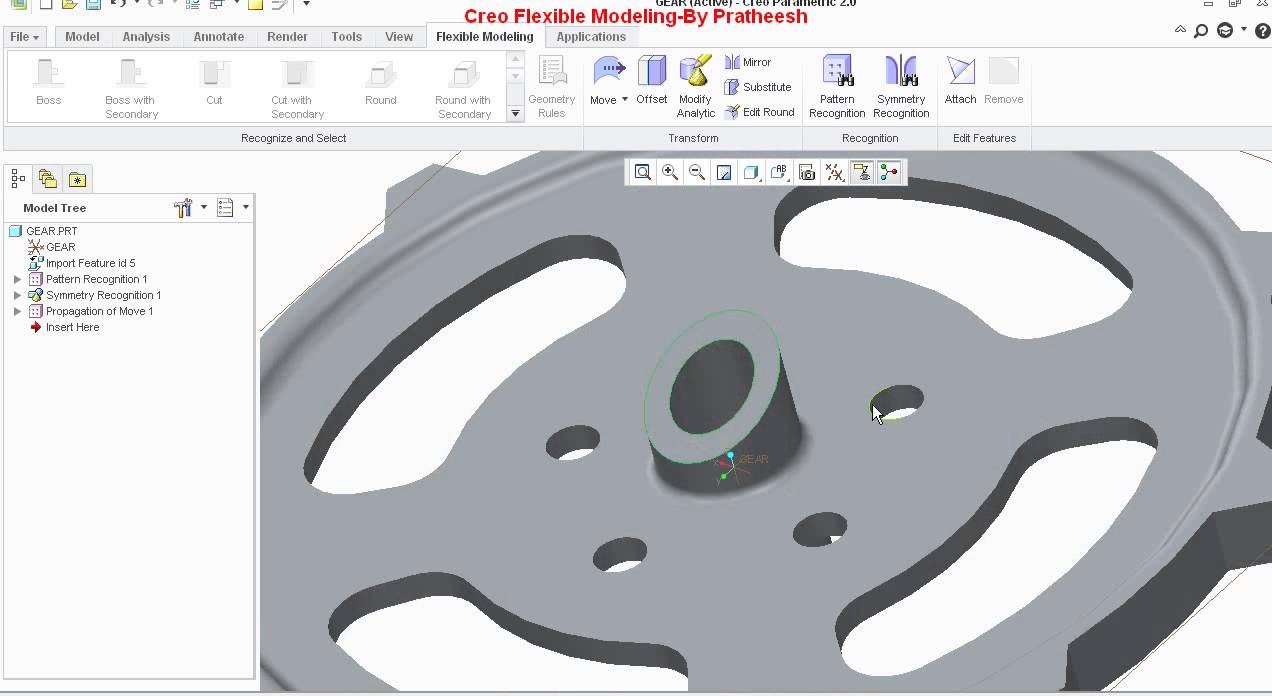Expand Symmetry Recognition 1 tree node
Viewport: 1272px width, 696px height.
tap(17, 295)
